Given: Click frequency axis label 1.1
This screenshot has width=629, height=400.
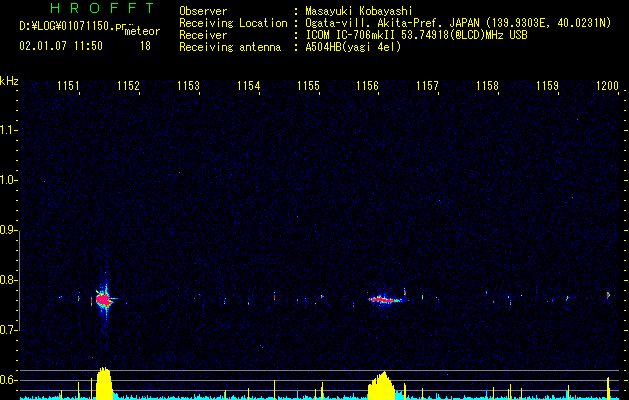Looking at the screenshot, I should click(x=8, y=130).
